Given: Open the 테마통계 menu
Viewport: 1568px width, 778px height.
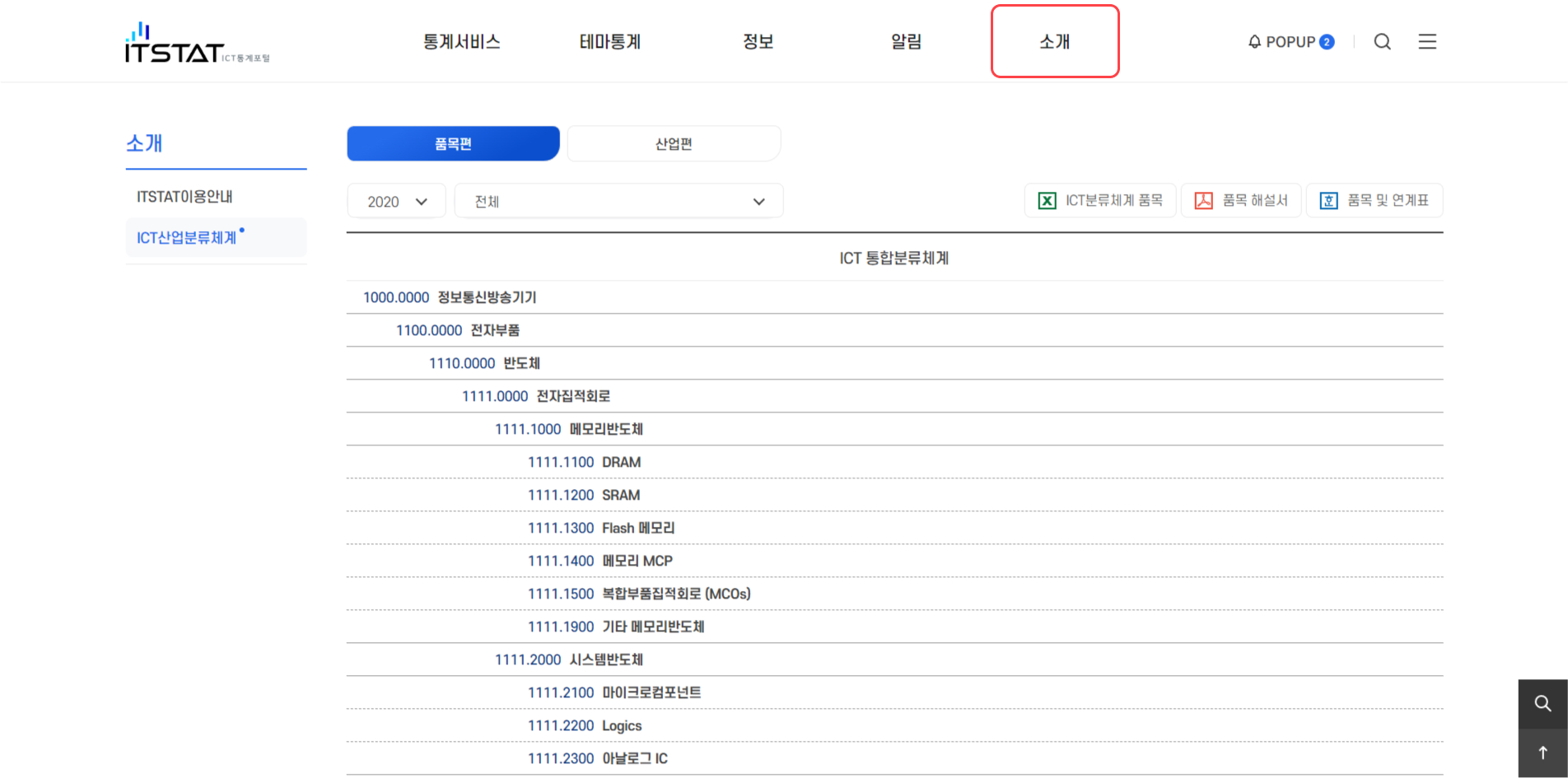Looking at the screenshot, I should [610, 42].
